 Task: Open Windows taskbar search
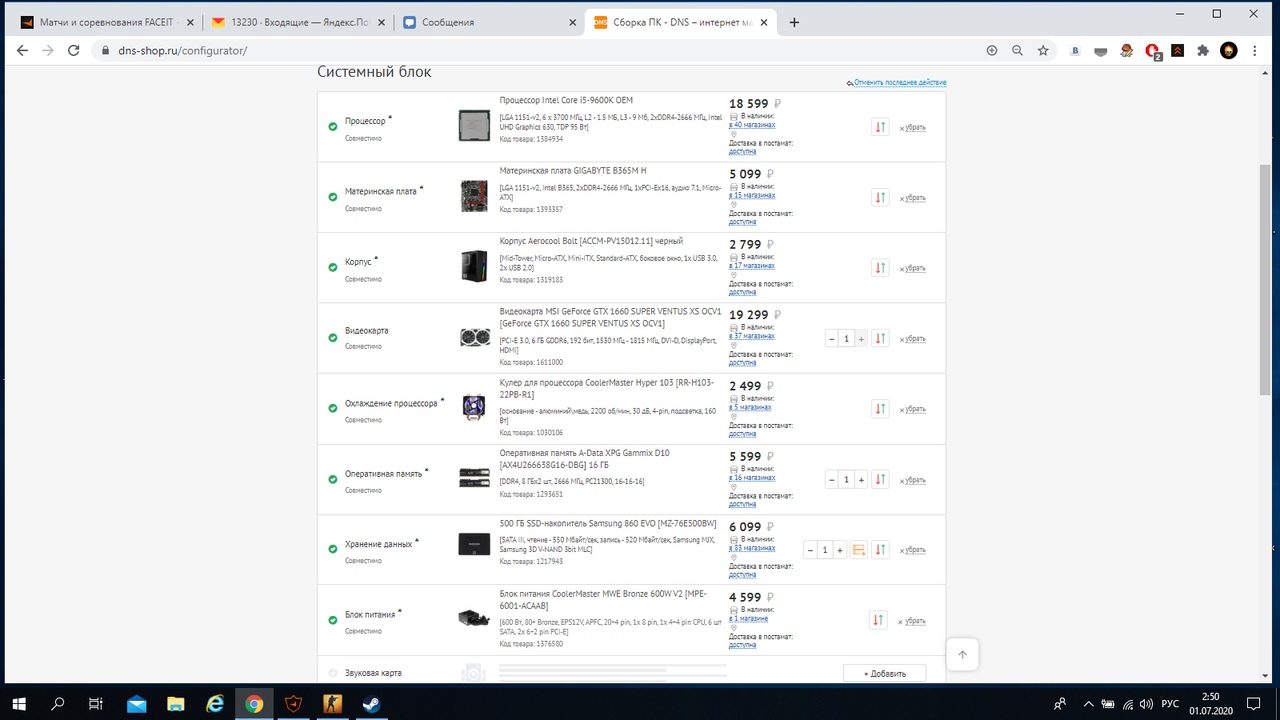point(58,703)
